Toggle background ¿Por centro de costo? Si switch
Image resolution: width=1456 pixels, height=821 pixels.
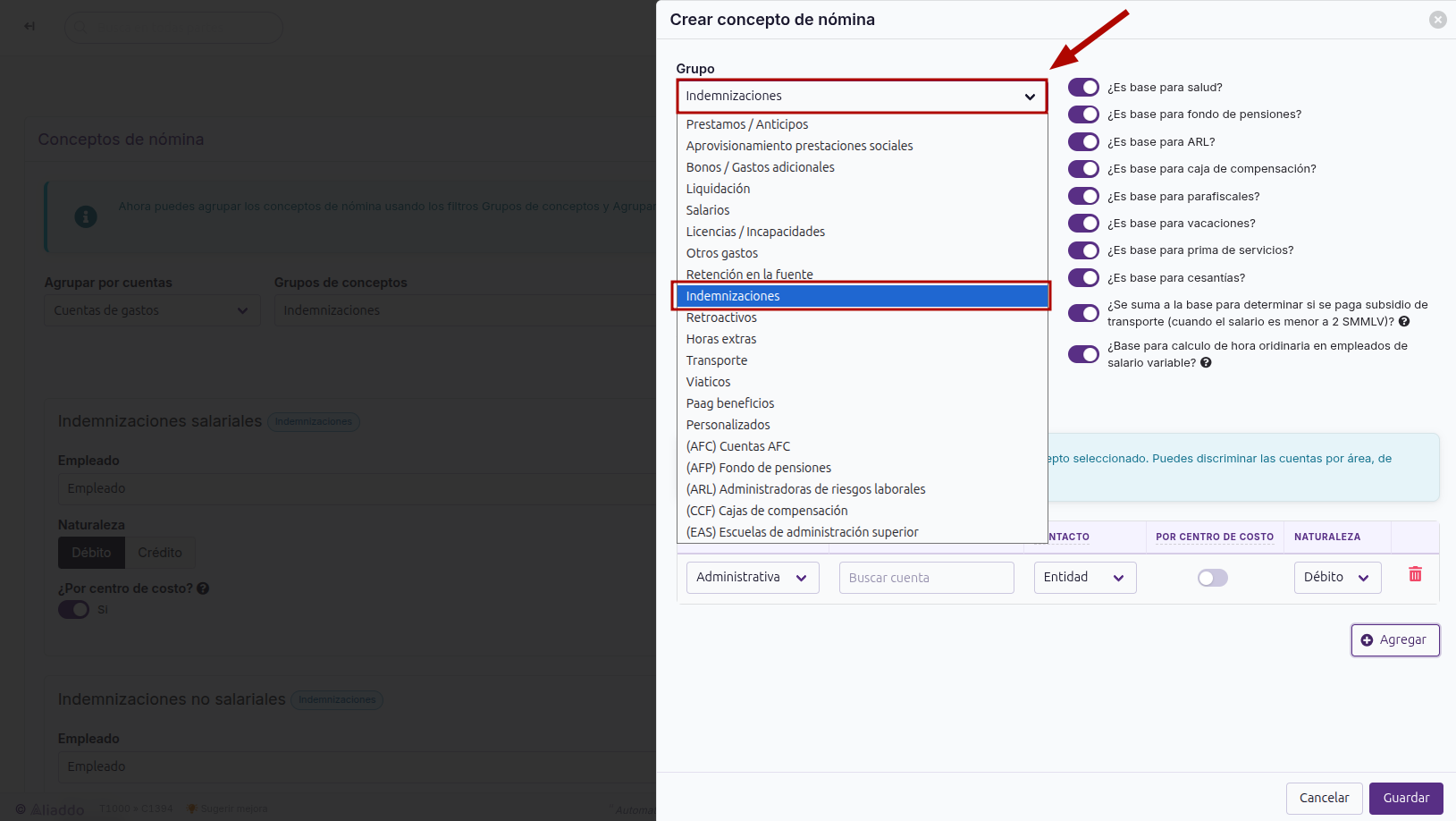(73, 610)
